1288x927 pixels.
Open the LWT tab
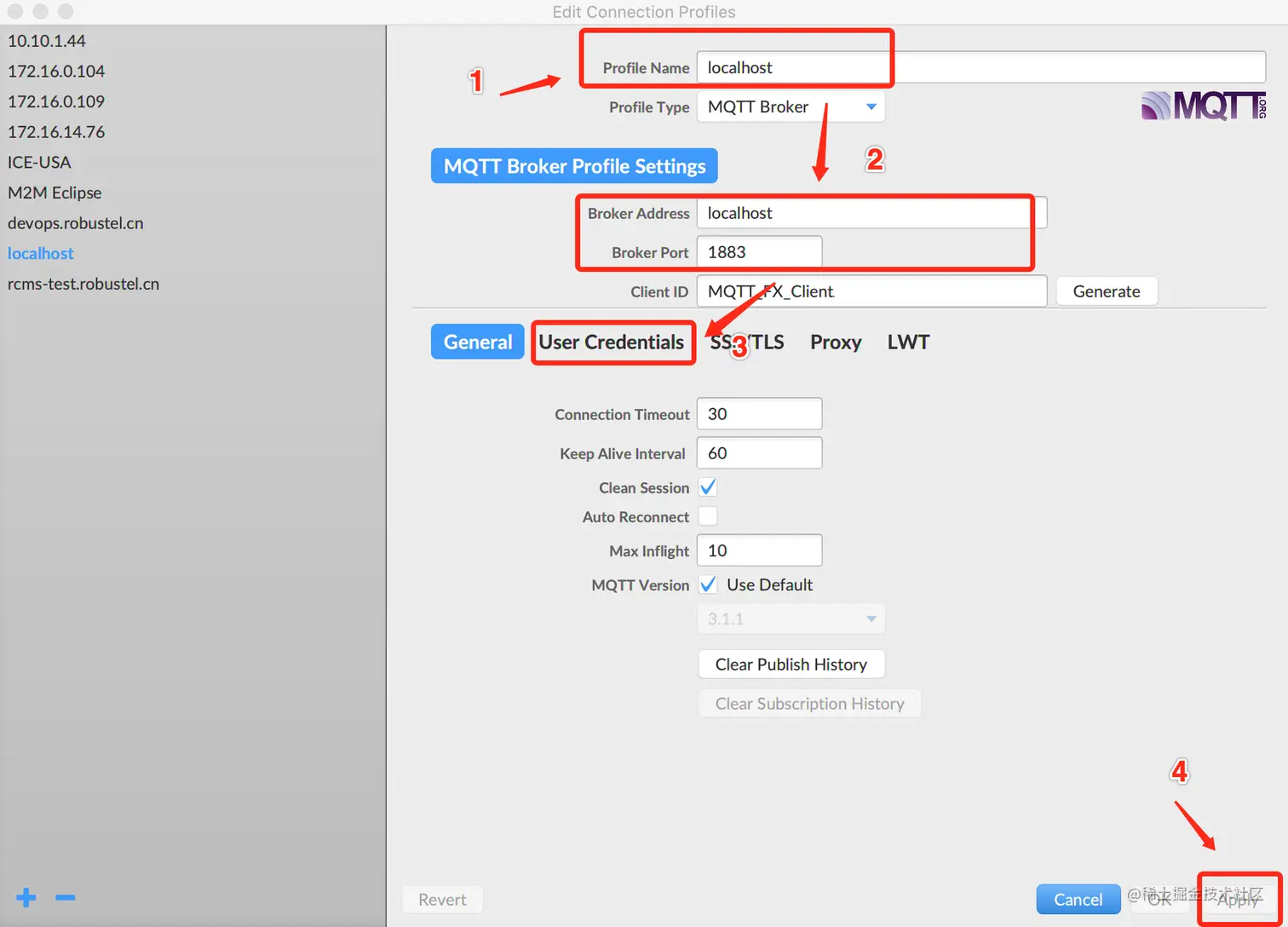click(x=908, y=342)
